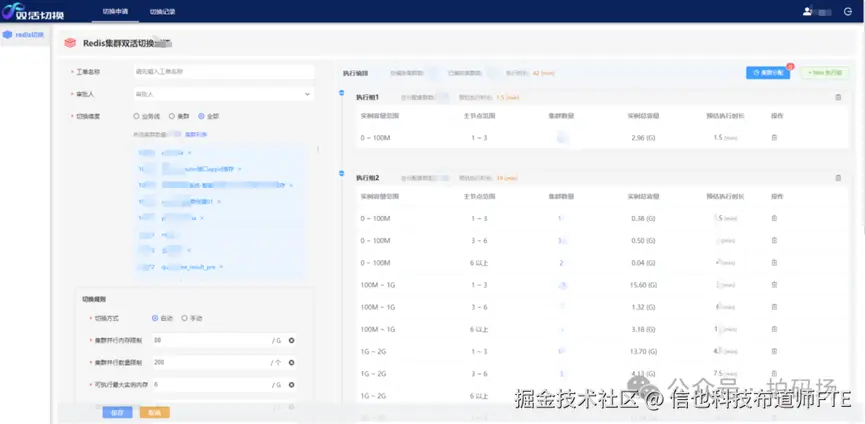Screen dimensions: 865x424
Task: Click trash icon in the 15.60 (G) row
Action: [x=774, y=285]
